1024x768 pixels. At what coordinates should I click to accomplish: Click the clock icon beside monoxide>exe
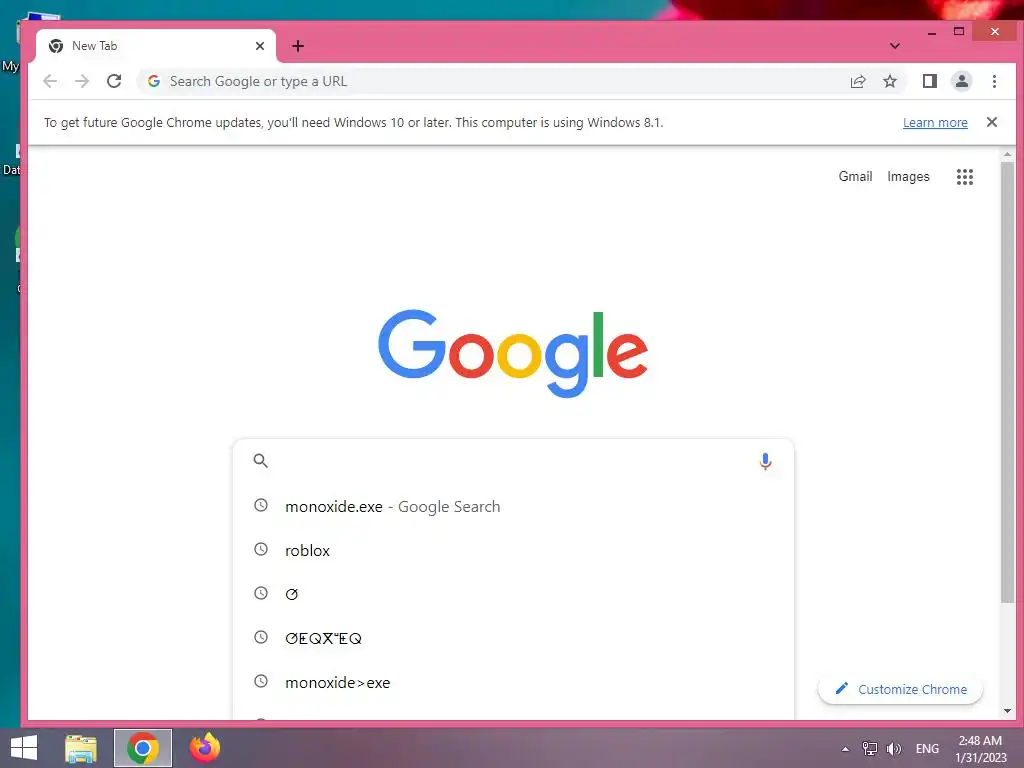tap(261, 681)
